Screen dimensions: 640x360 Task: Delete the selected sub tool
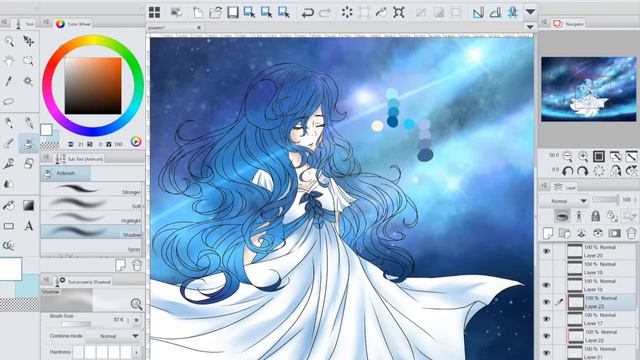tap(137, 265)
